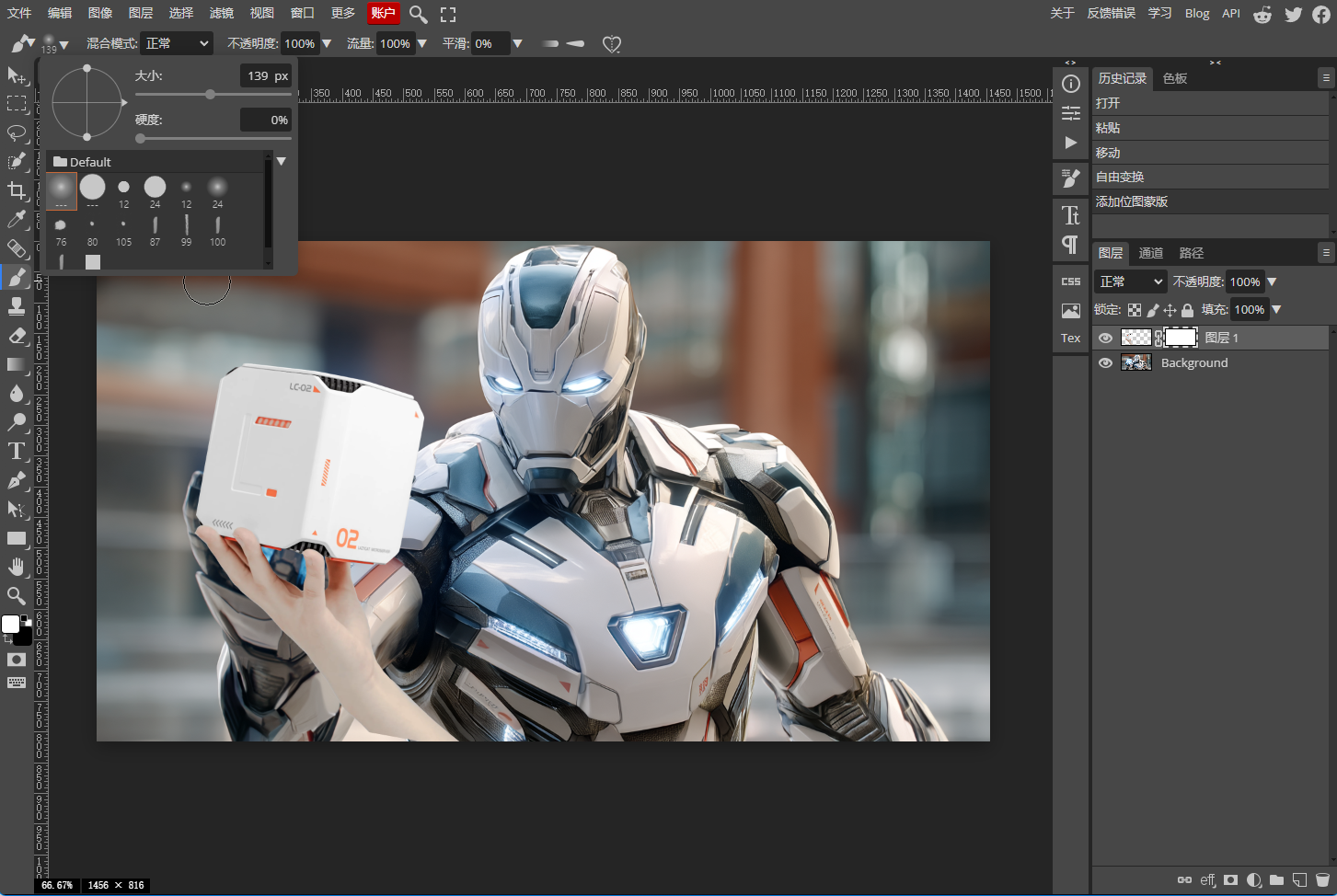The width and height of the screenshot is (1337, 896).
Task: Switch to the 通道 tab
Action: (1150, 253)
